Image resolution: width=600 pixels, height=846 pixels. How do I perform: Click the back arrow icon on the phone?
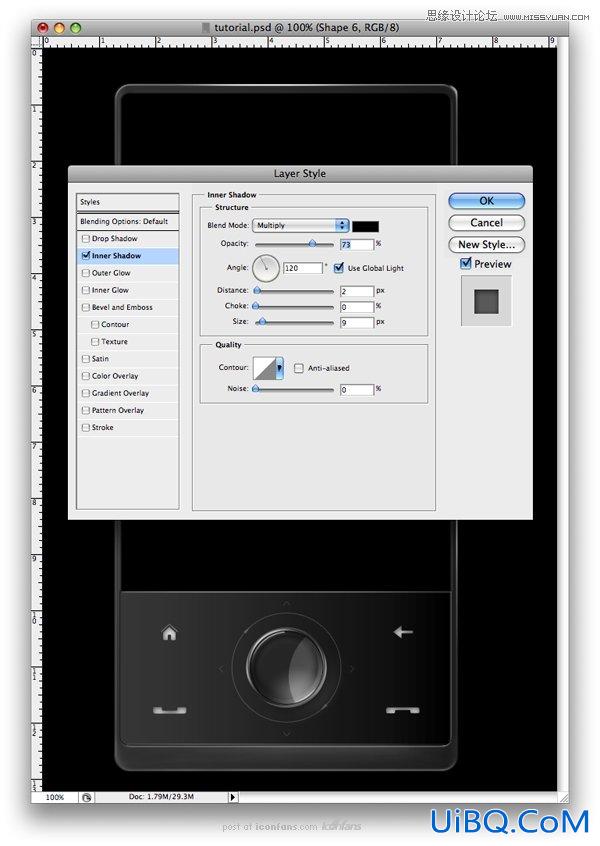pyautogui.click(x=403, y=632)
